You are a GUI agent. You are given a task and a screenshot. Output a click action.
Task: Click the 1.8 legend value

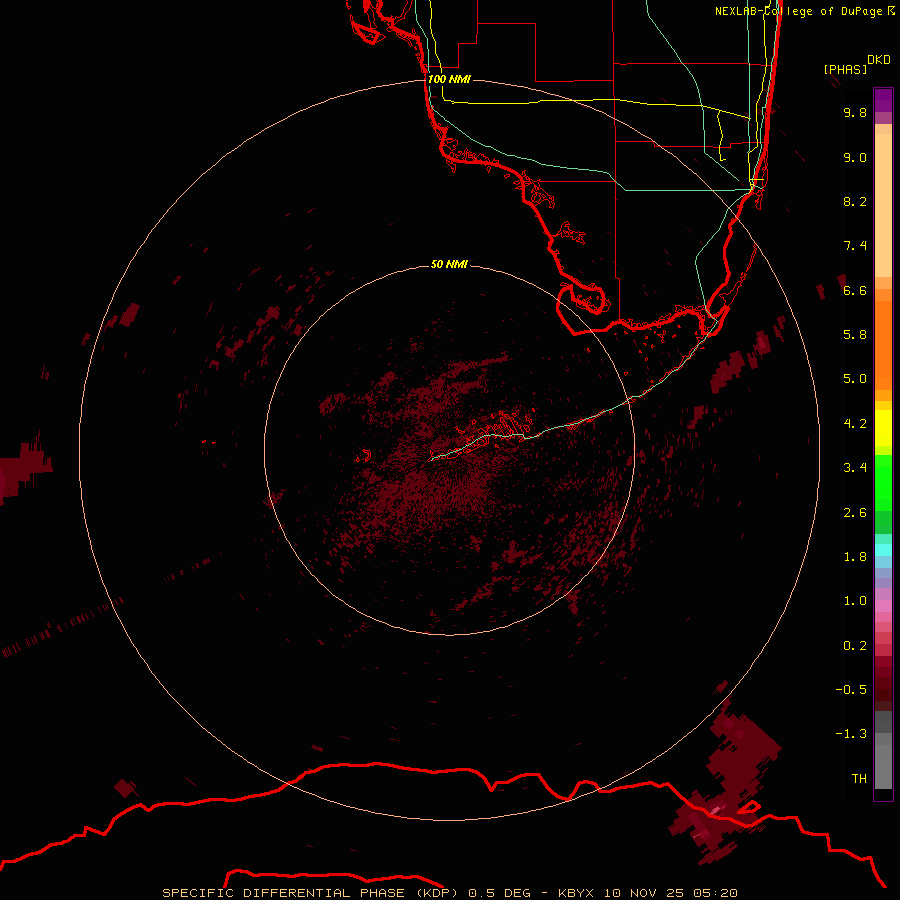click(x=855, y=557)
